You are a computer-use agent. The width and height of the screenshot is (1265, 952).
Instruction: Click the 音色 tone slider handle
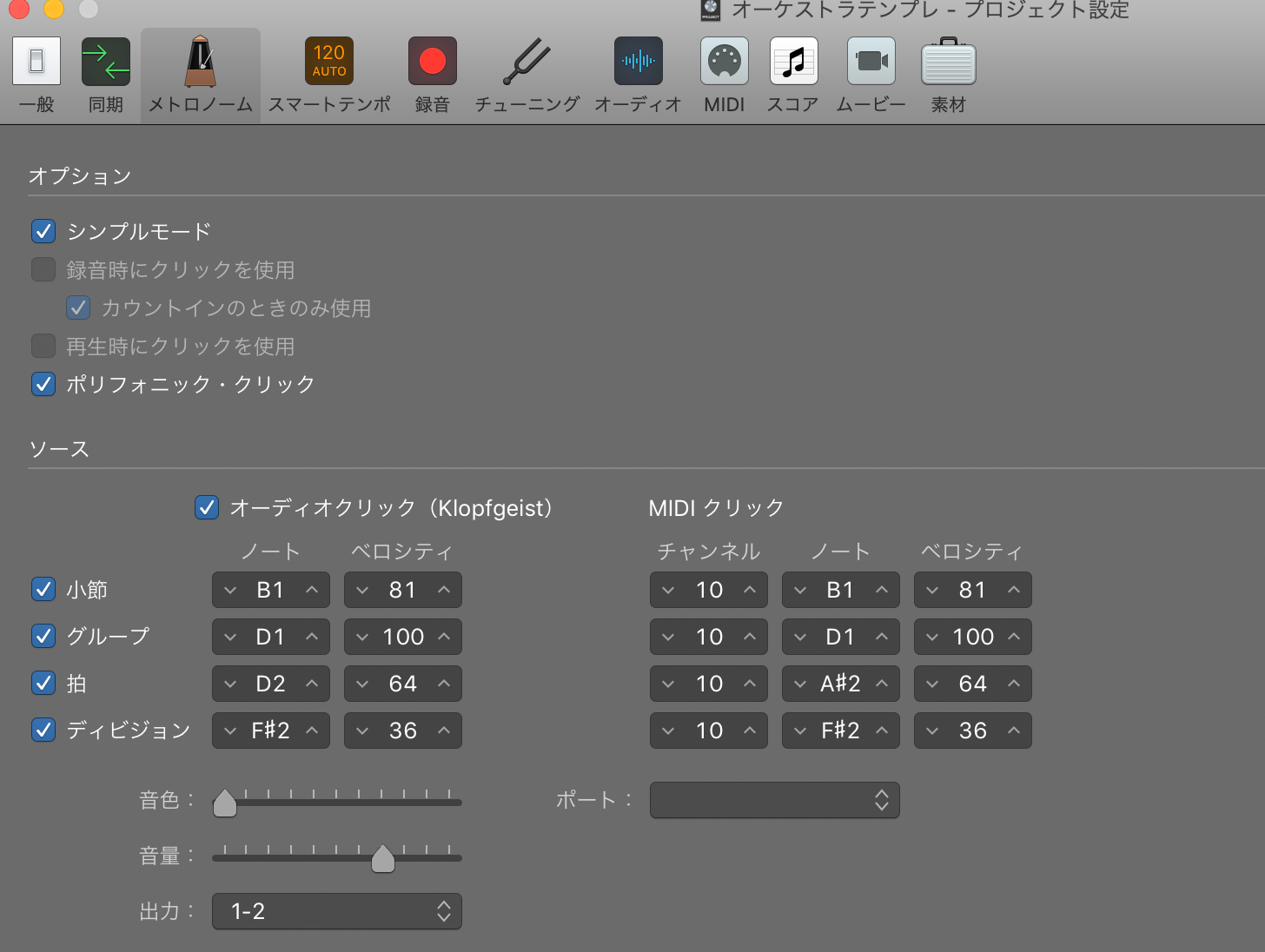pos(225,803)
